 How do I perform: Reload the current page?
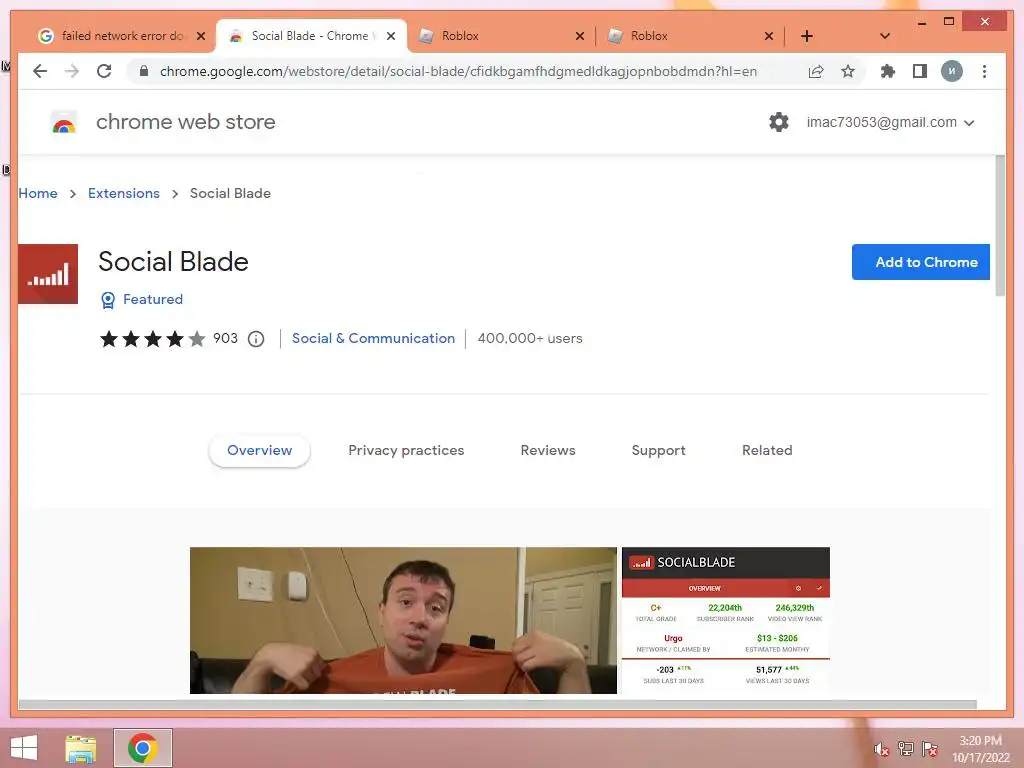(104, 71)
